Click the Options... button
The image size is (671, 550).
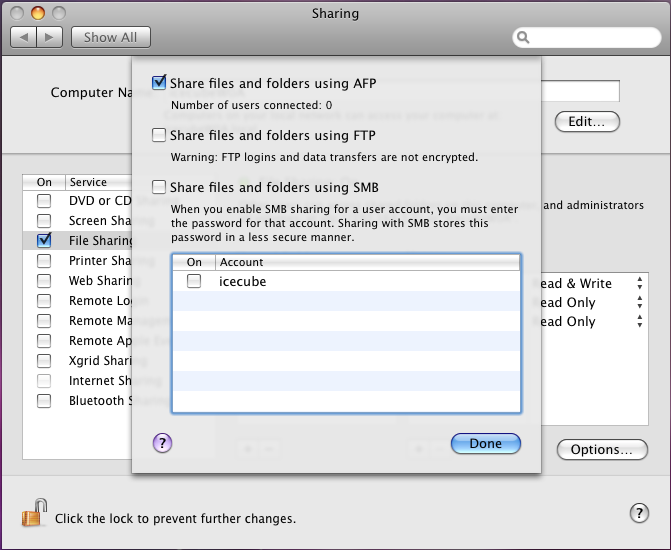(602, 449)
